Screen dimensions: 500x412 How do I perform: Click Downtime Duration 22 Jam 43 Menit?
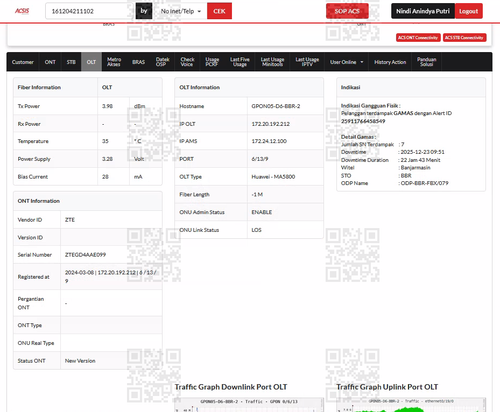point(420,160)
